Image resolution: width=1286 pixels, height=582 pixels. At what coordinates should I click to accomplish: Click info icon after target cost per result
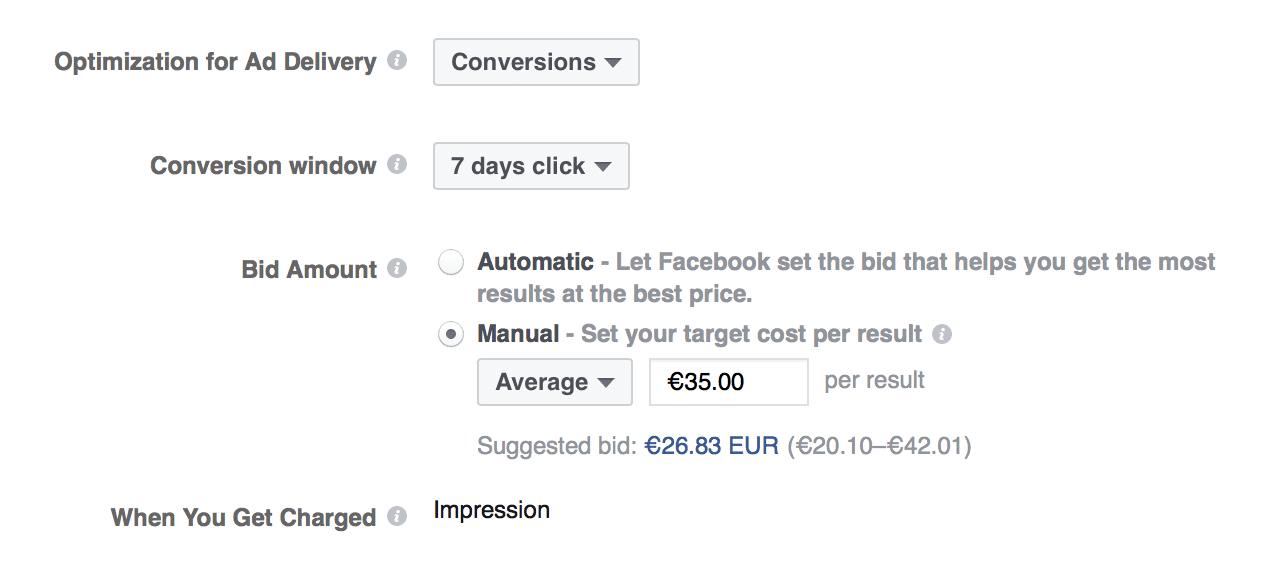click(941, 334)
